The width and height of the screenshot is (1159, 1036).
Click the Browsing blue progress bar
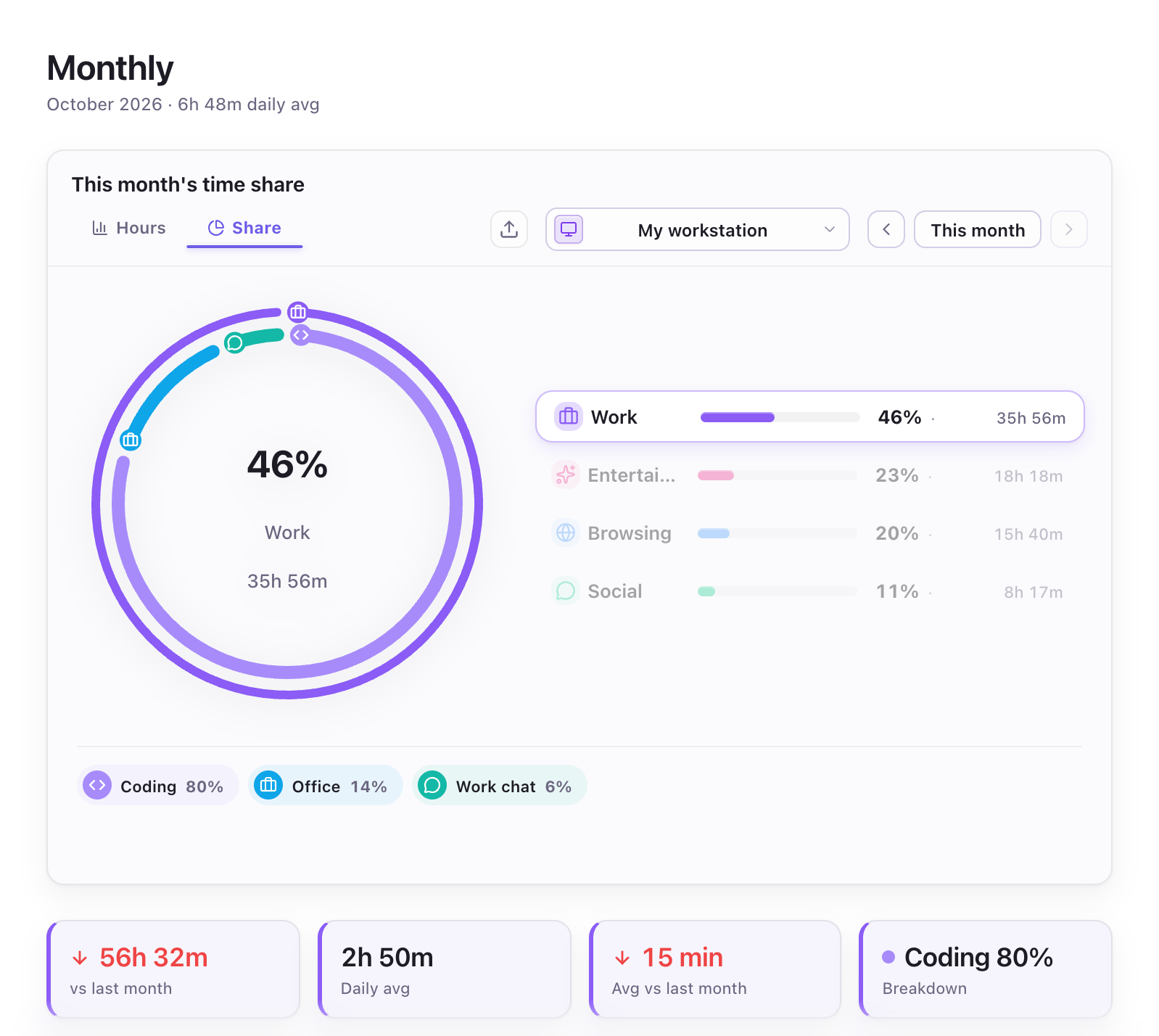pyautogui.click(x=777, y=533)
